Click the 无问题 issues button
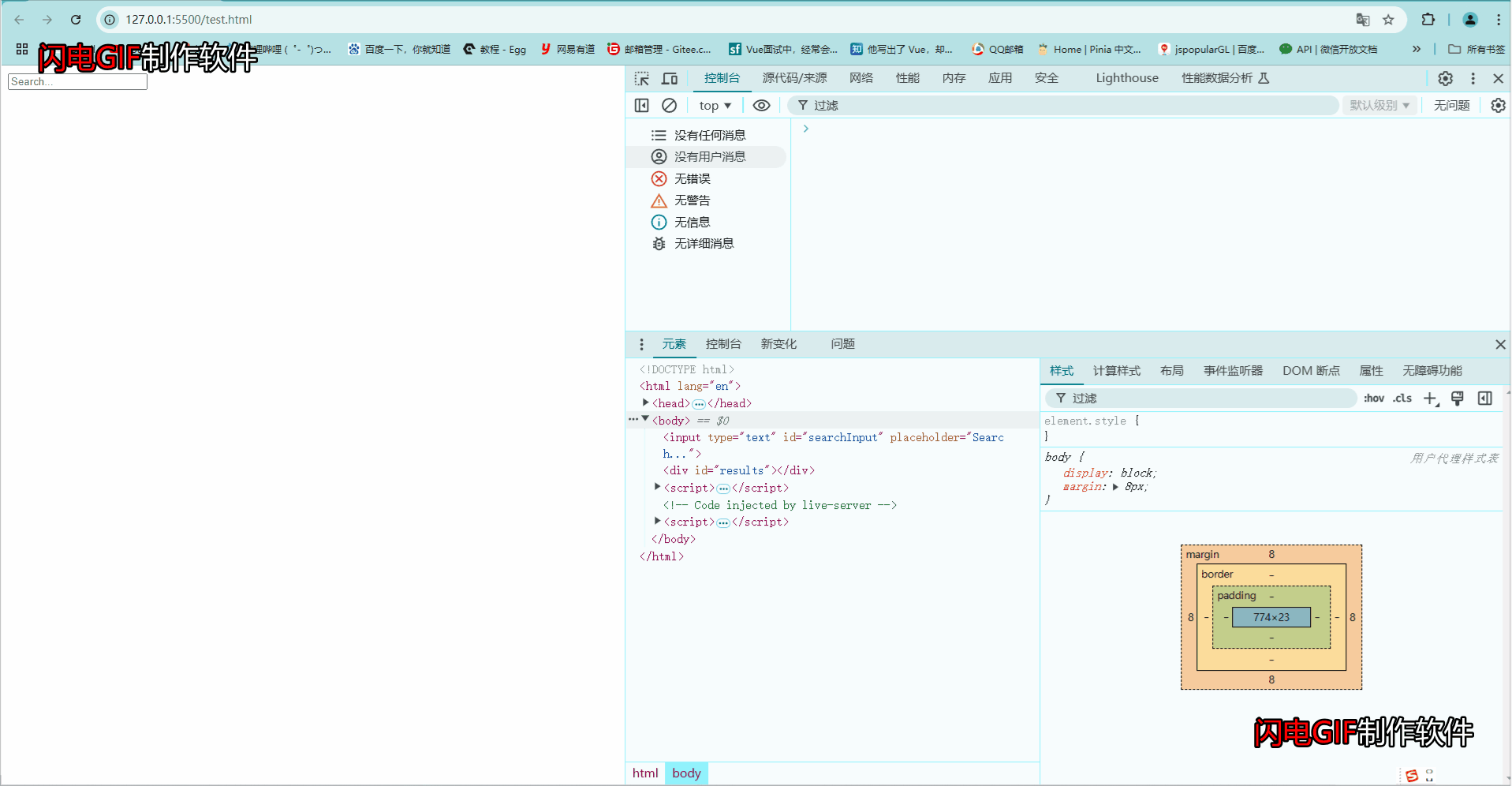This screenshot has width=1512, height=786. click(1452, 105)
